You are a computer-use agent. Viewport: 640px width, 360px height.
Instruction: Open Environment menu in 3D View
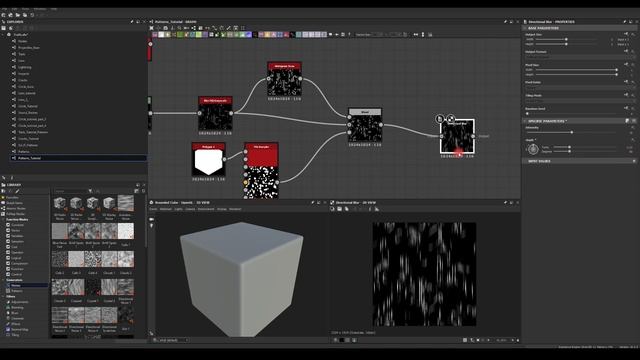(x=206, y=209)
